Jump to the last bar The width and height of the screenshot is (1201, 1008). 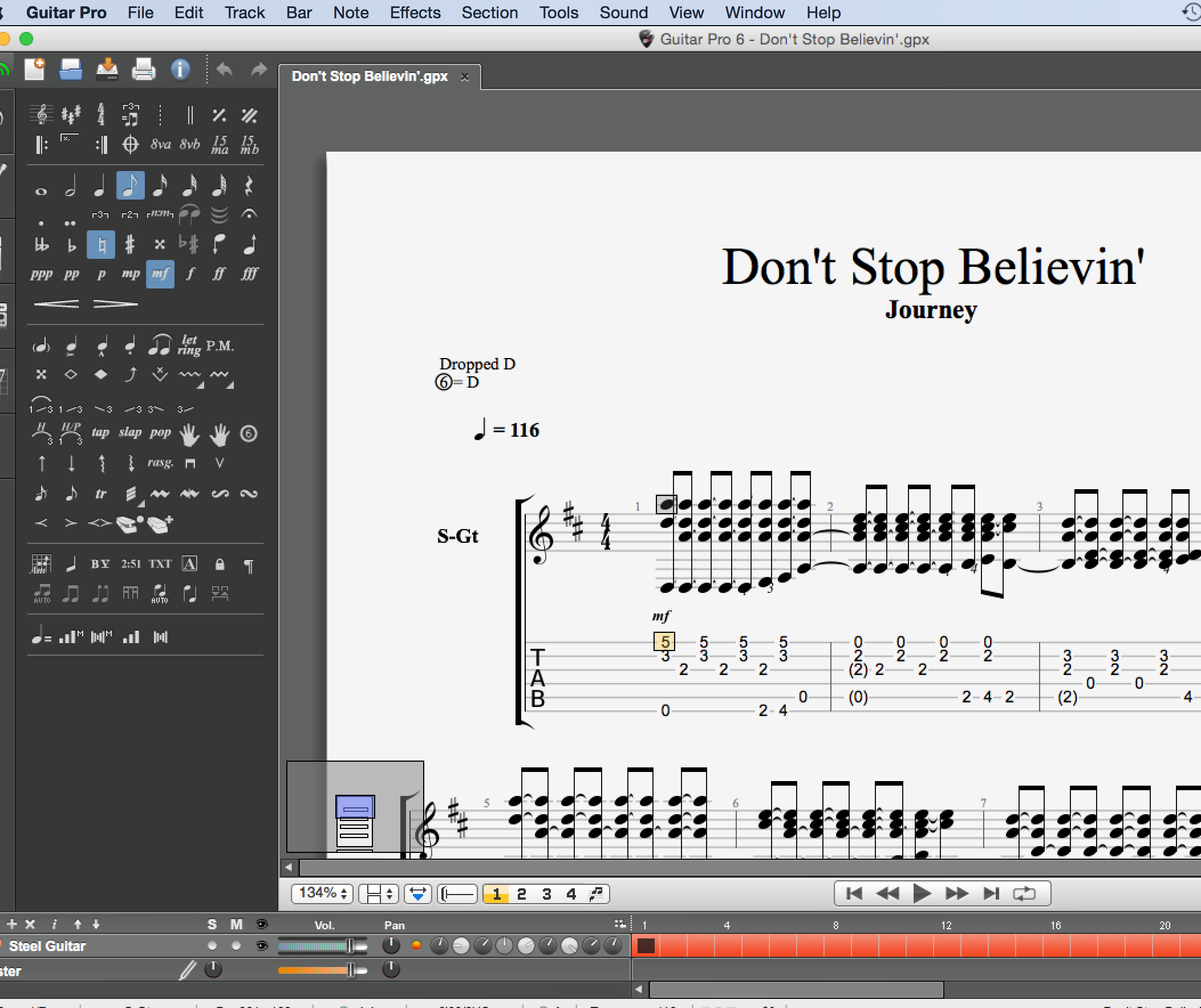coord(991,893)
